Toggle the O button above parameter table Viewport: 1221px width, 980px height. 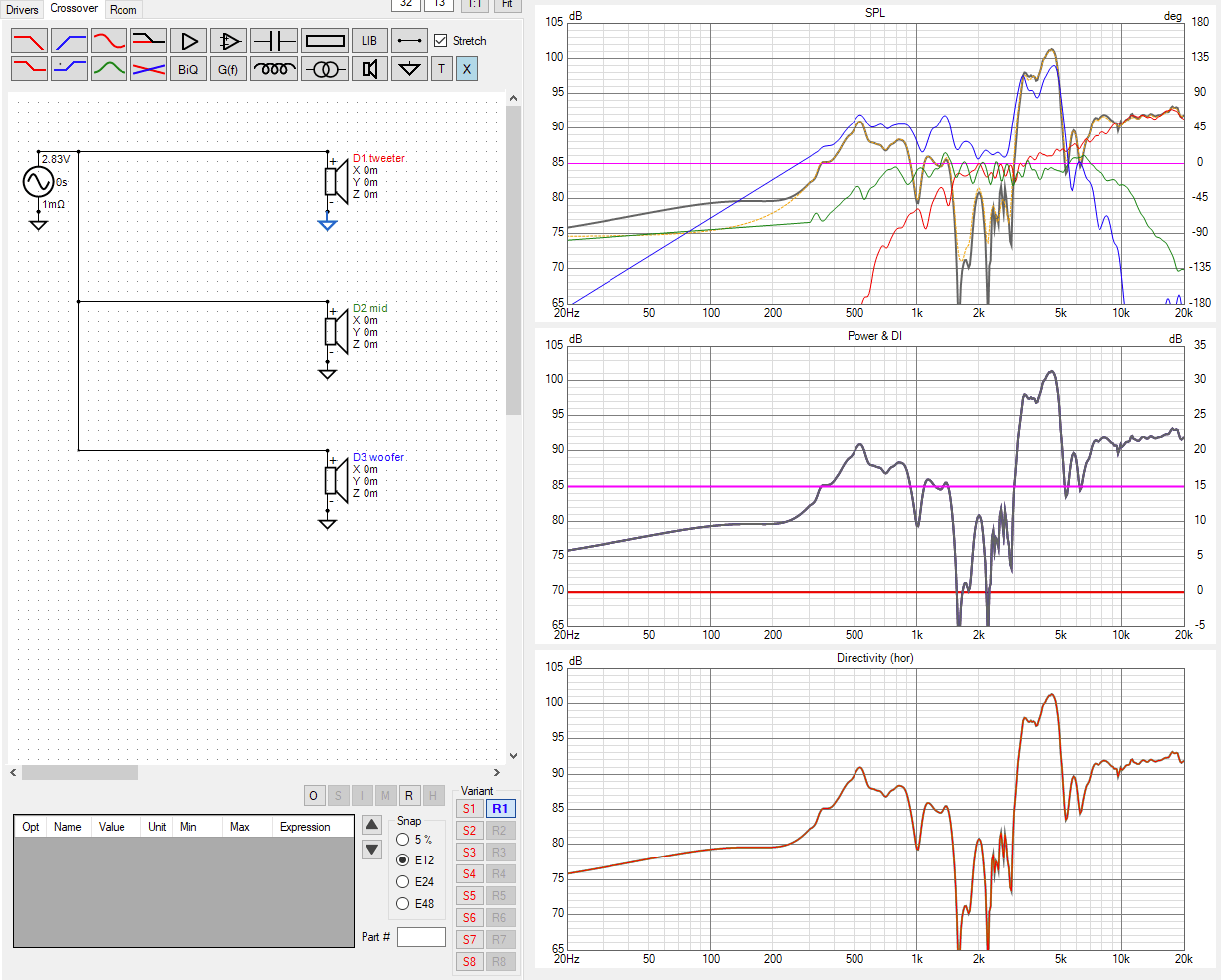click(x=313, y=795)
